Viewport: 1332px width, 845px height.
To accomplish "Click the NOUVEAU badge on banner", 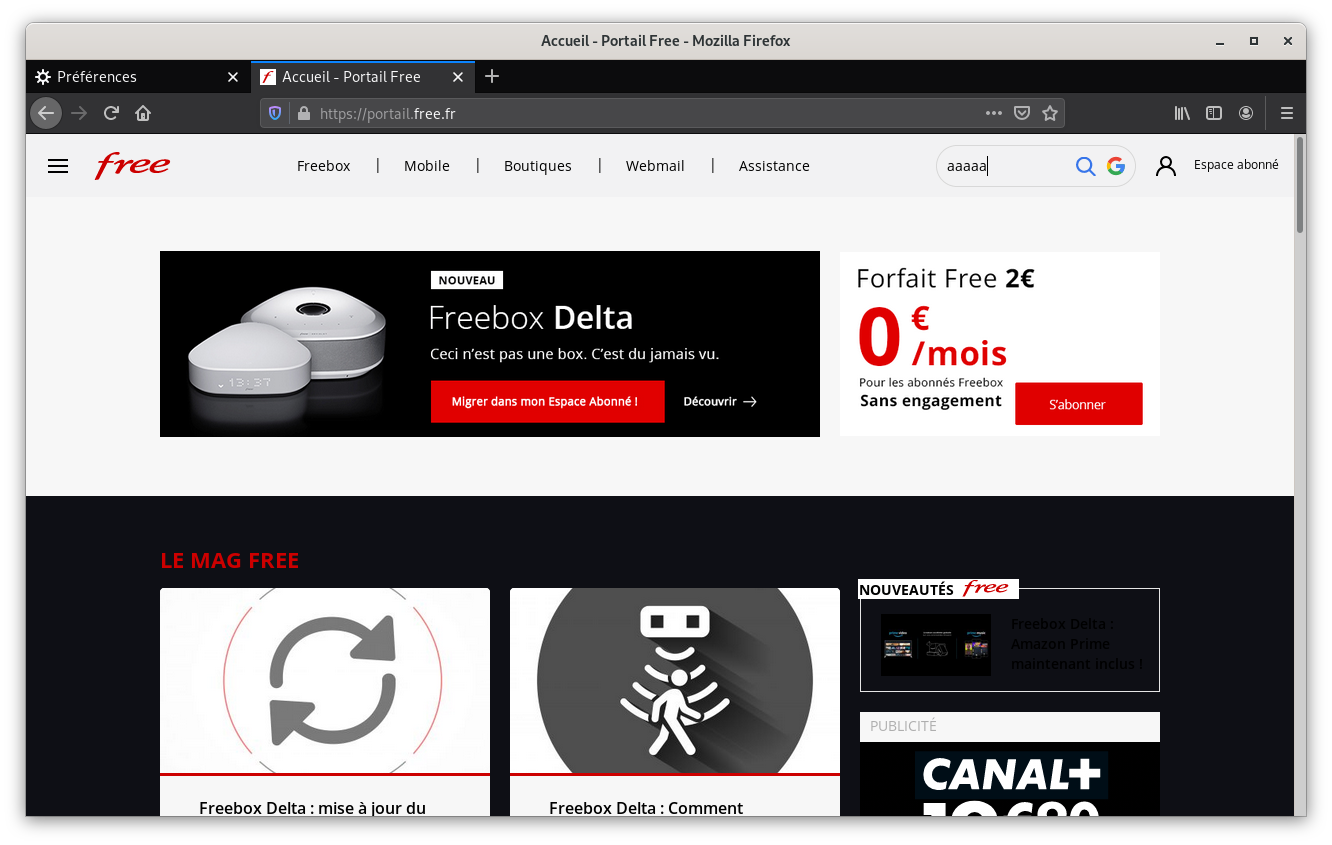I will point(467,280).
